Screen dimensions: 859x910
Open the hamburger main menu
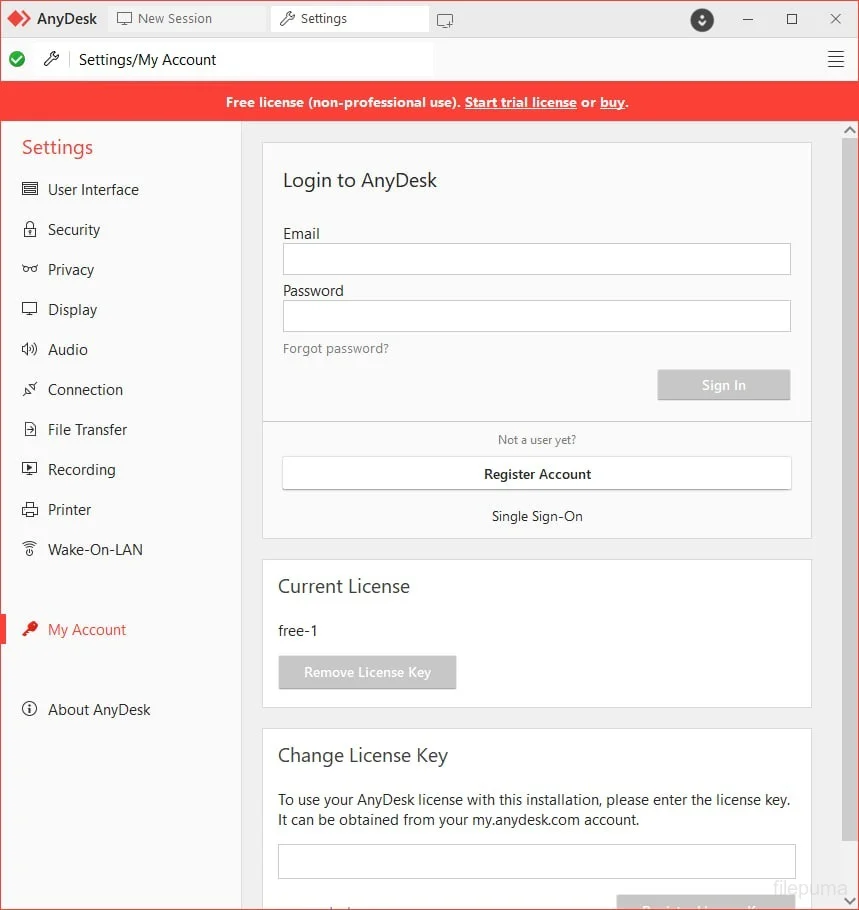835,59
